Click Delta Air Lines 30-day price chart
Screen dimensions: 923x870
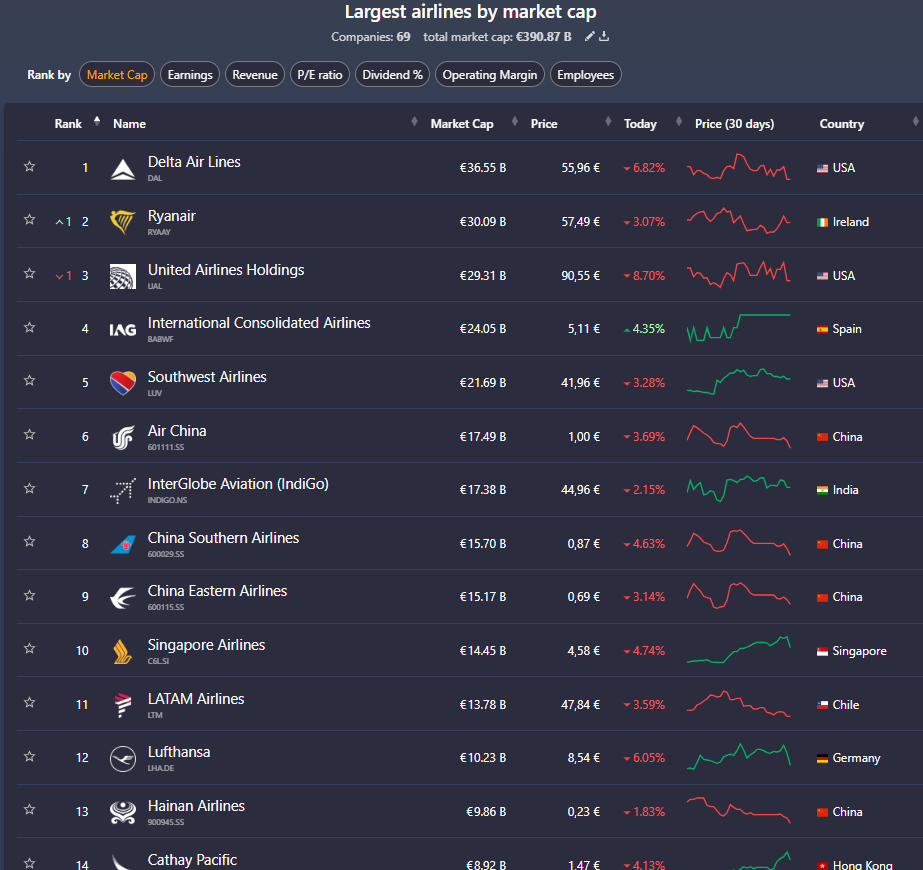click(x=739, y=167)
